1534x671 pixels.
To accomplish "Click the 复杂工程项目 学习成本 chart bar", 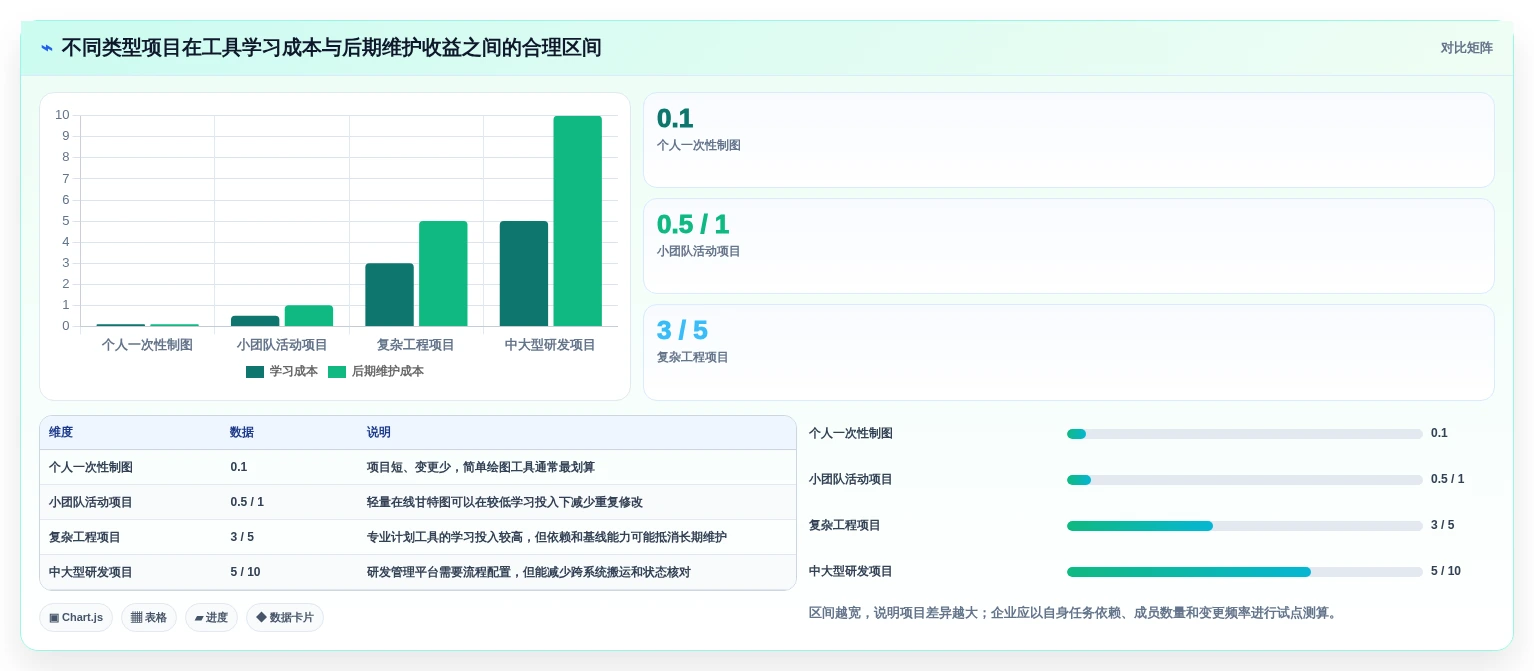I will click(x=389, y=295).
